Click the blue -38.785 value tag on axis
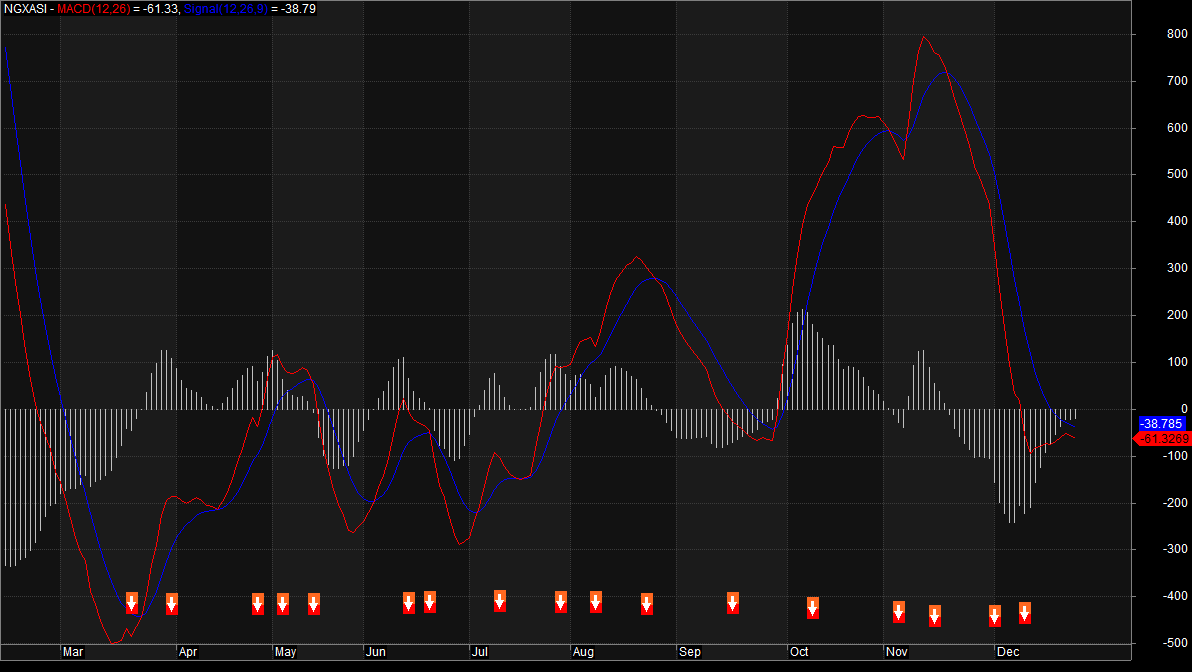Viewport: 1192px width, 672px height. pos(1162,423)
